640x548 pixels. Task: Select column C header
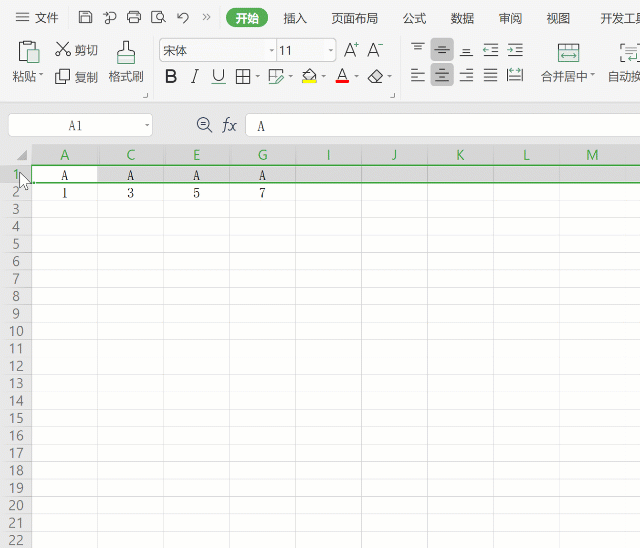pyautogui.click(x=131, y=155)
